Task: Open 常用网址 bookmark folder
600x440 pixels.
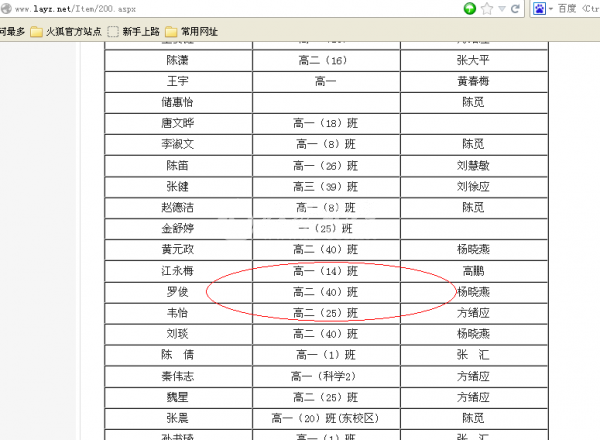Action: pyautogui.click(x=191, y=31)
